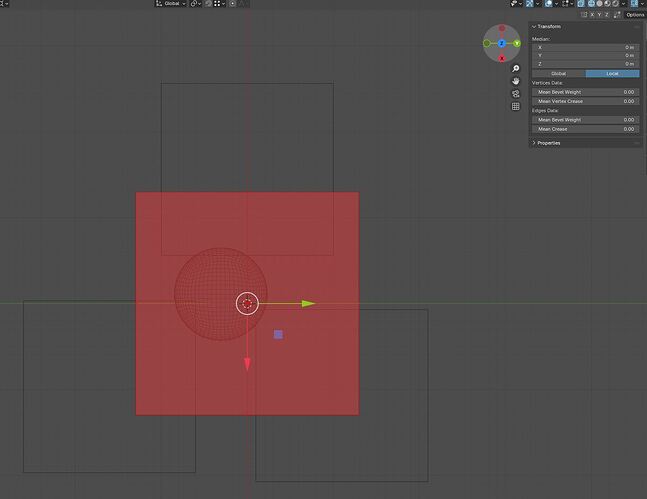The image size is (647, 499).
Task: Select Global coordinate space
Action: click(559, 73)
